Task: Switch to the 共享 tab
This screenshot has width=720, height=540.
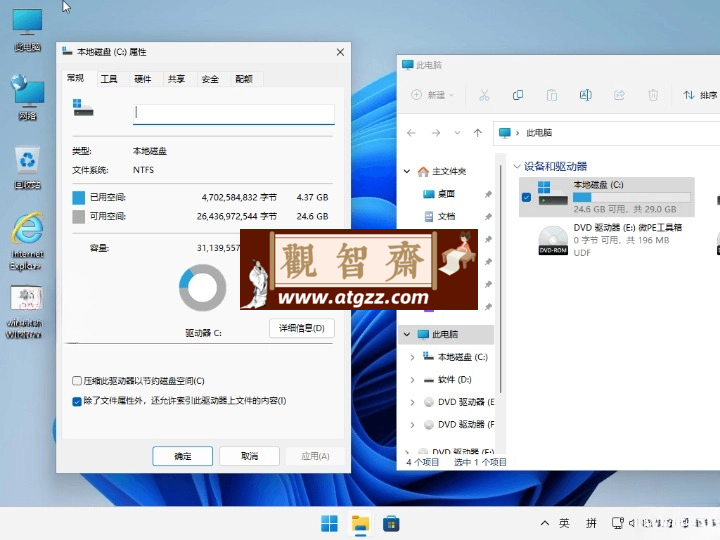Action: click(176, 79)
